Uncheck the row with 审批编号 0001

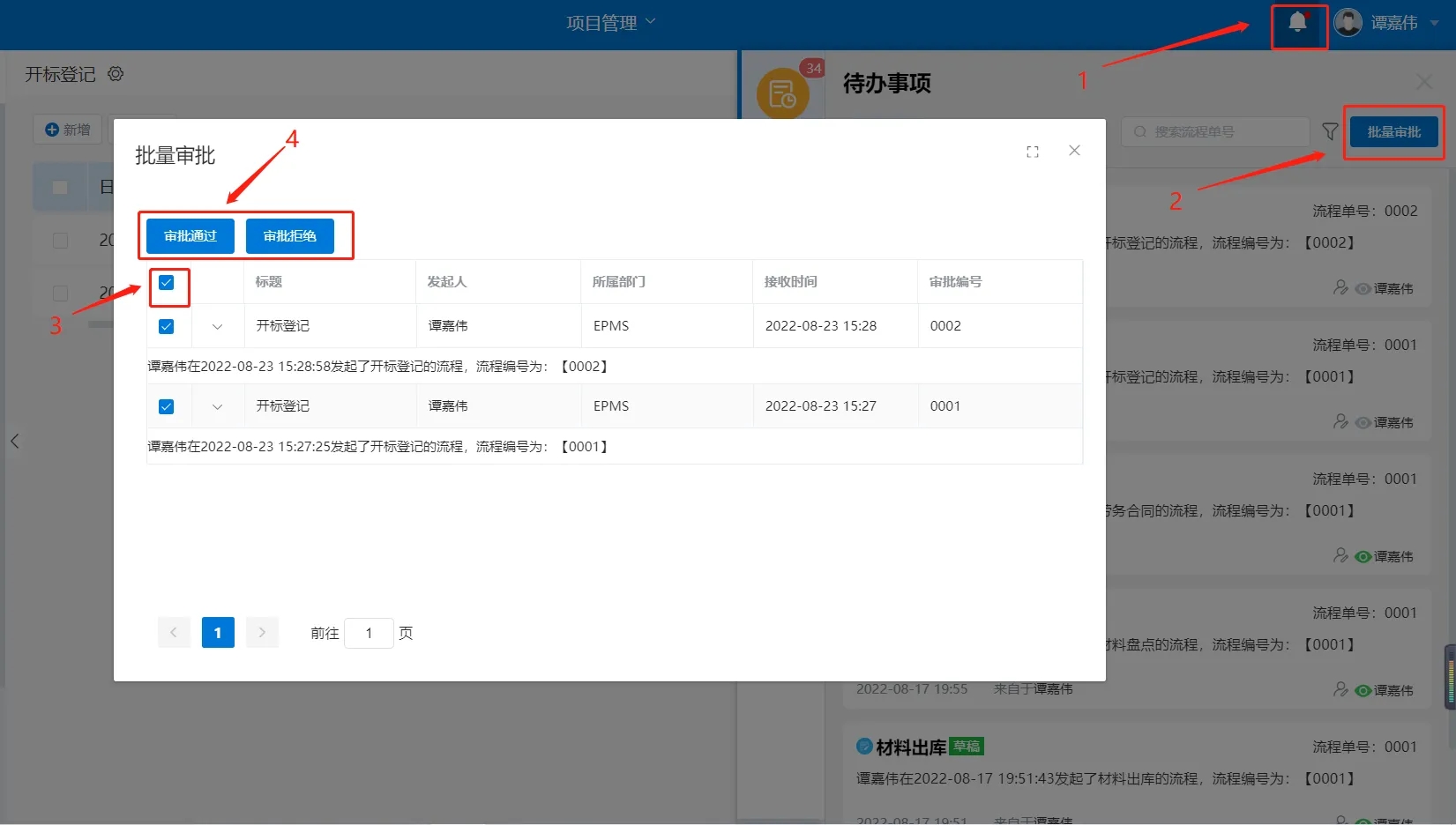(x=166, y=407)
